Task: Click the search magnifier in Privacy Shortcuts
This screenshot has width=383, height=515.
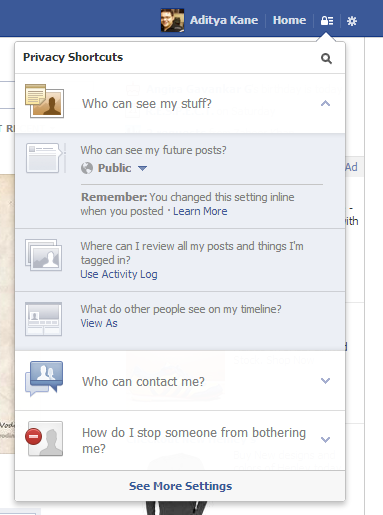Action: click(x=326, y=58)
